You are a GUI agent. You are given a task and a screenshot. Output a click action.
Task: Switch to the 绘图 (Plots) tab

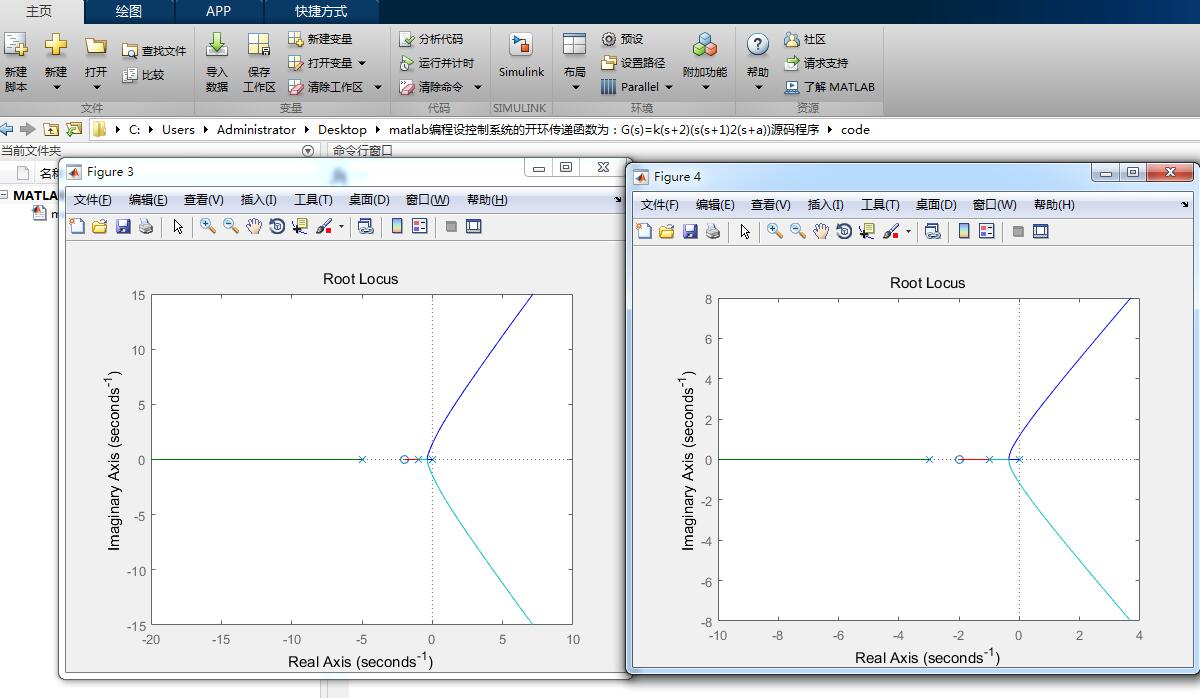(129, 11)
